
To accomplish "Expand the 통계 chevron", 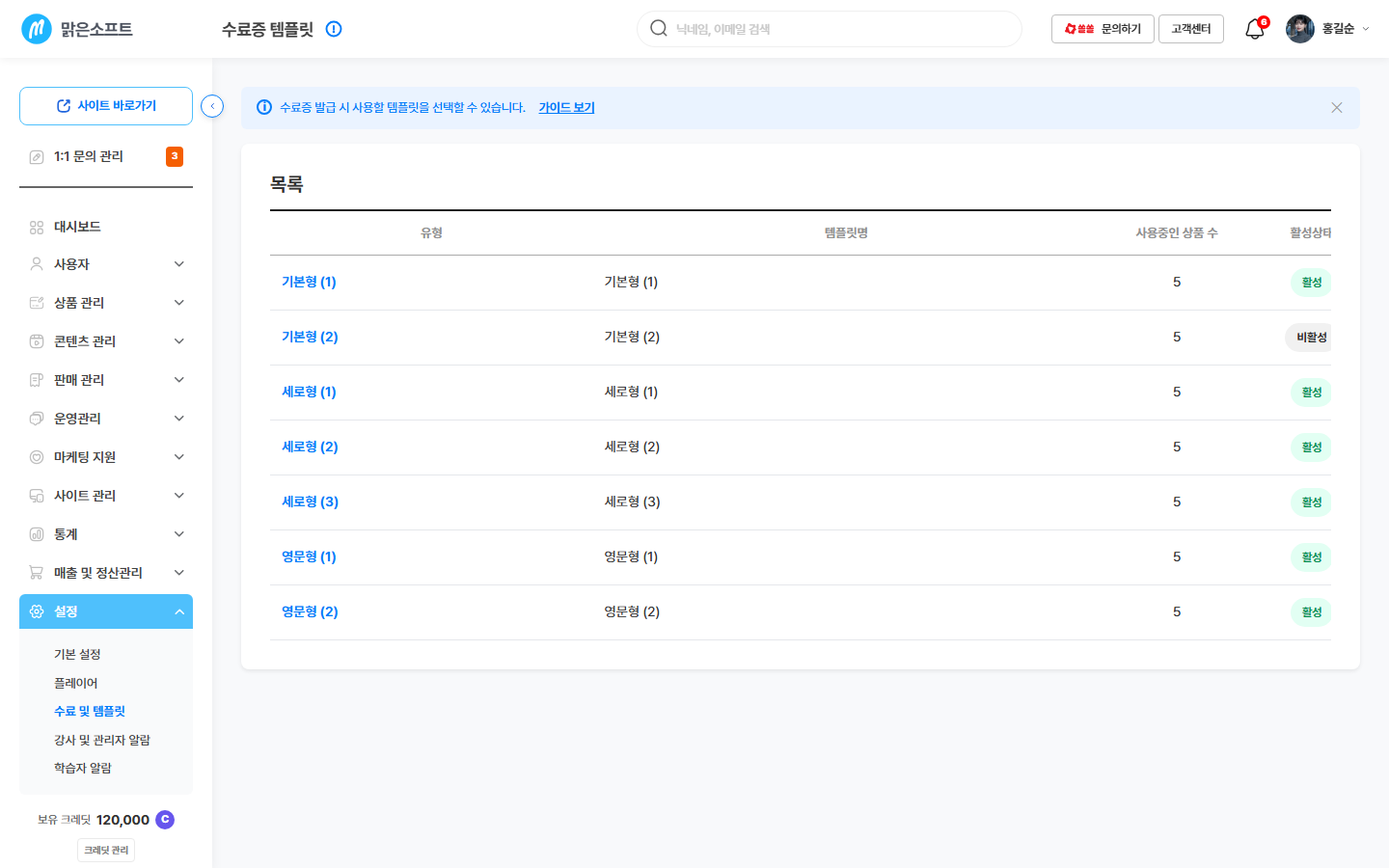I will 179,534.
